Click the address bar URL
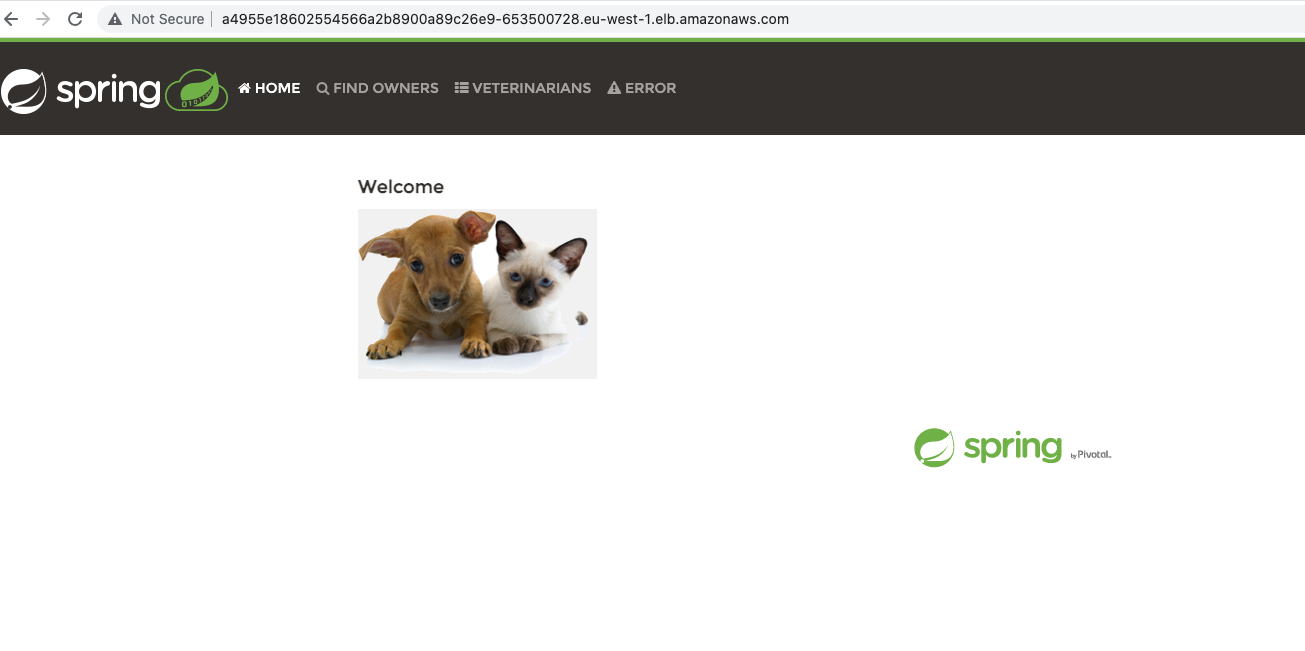This screenshot has height=651, width=1305. (x=505, y=19)
